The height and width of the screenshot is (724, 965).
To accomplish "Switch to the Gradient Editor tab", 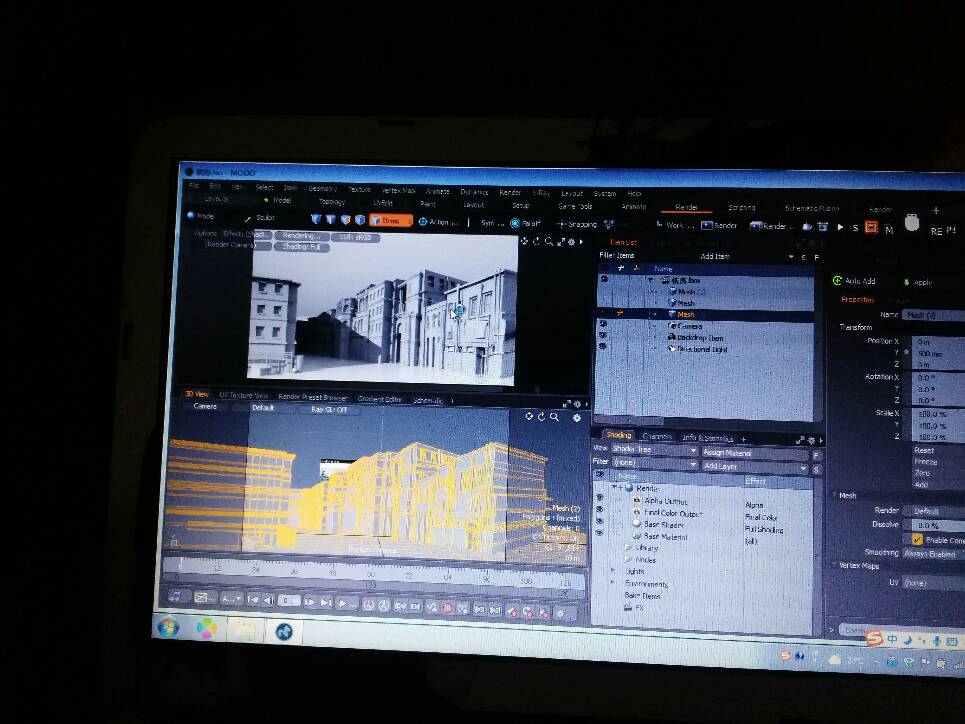I will pos(380,399).
